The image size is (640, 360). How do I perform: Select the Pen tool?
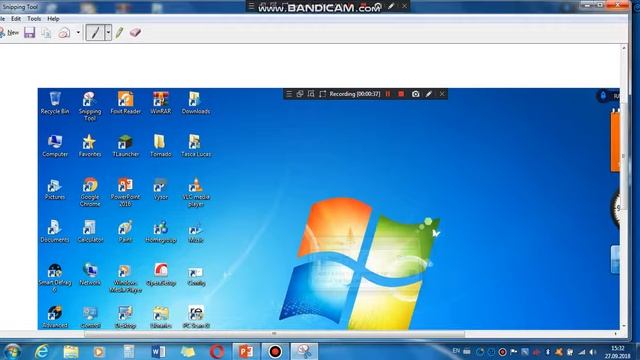[95, 33]
